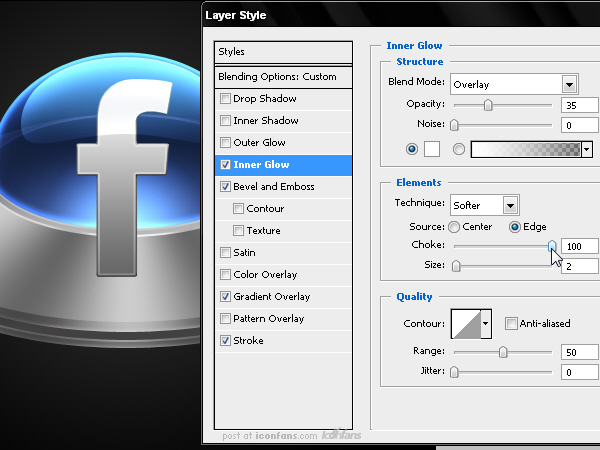The width and height of the screenshot is (600, 450).
Task: Click the Size slider handle
Action: (456, 266)
